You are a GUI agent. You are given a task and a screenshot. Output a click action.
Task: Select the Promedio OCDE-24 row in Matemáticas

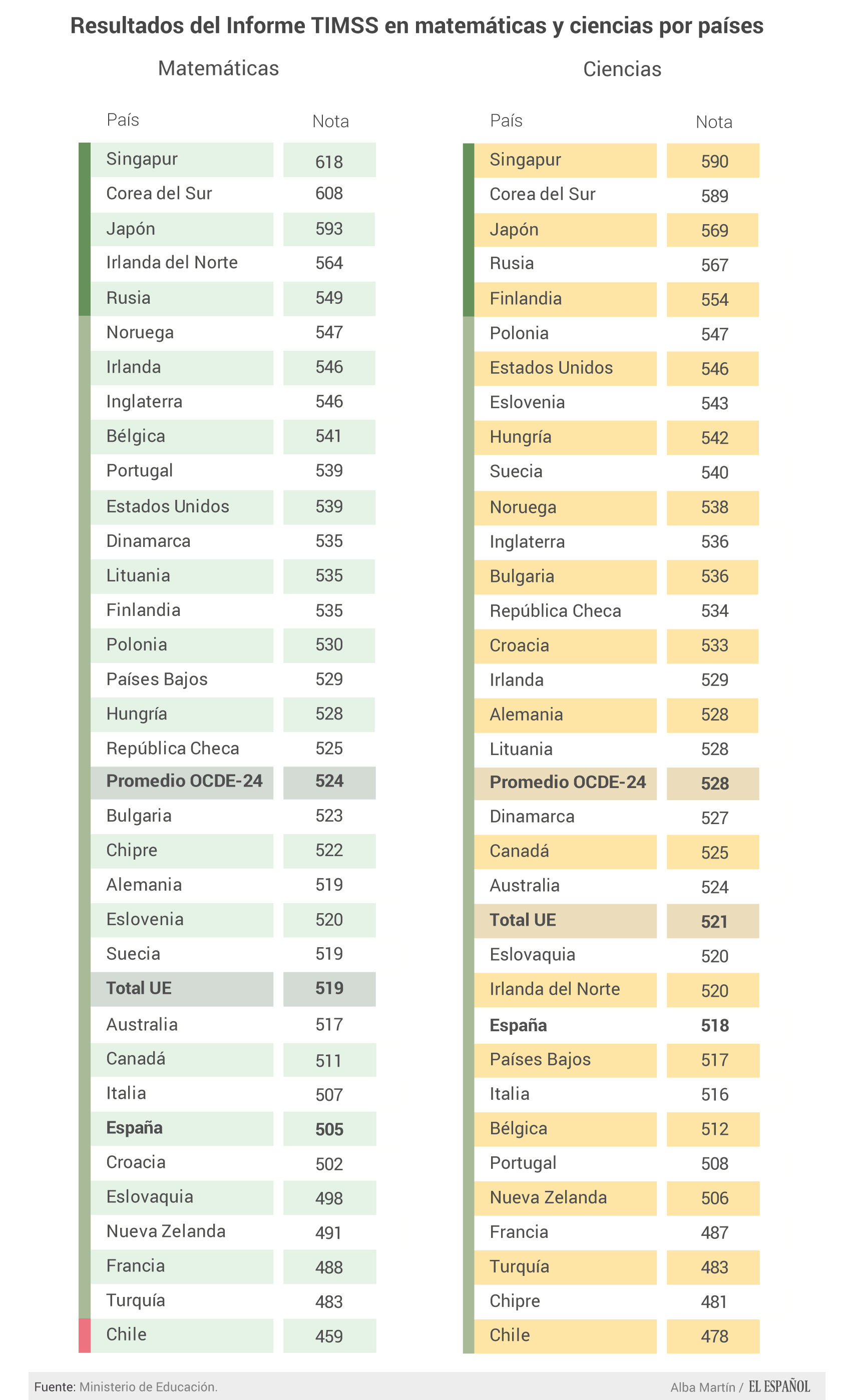click(184, 781)
